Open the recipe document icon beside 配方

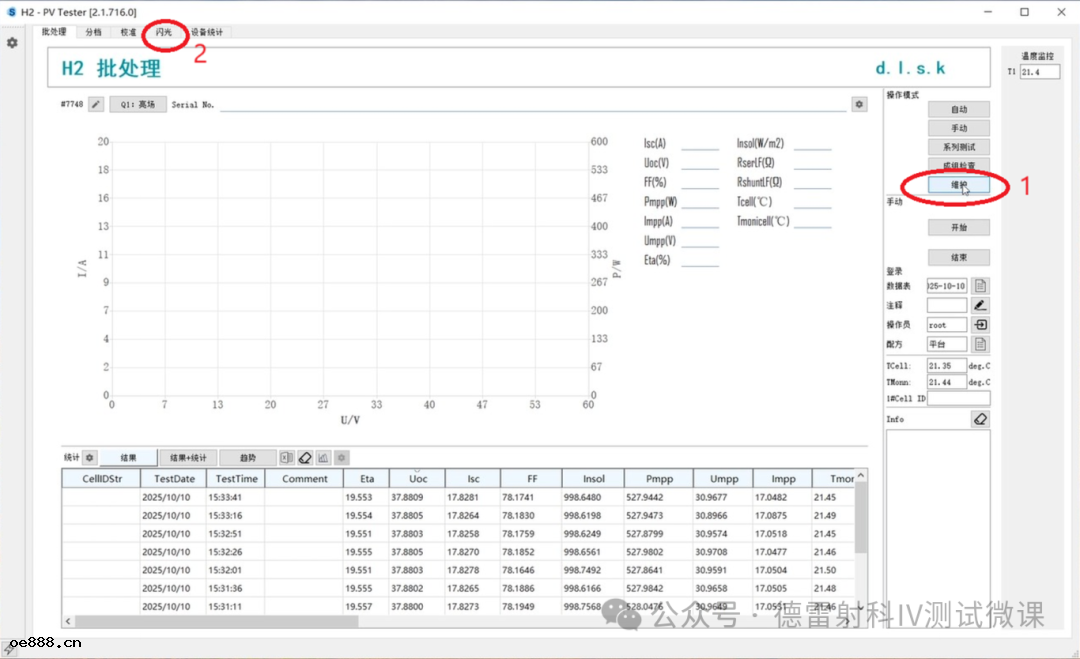click(x=981, y=344)
